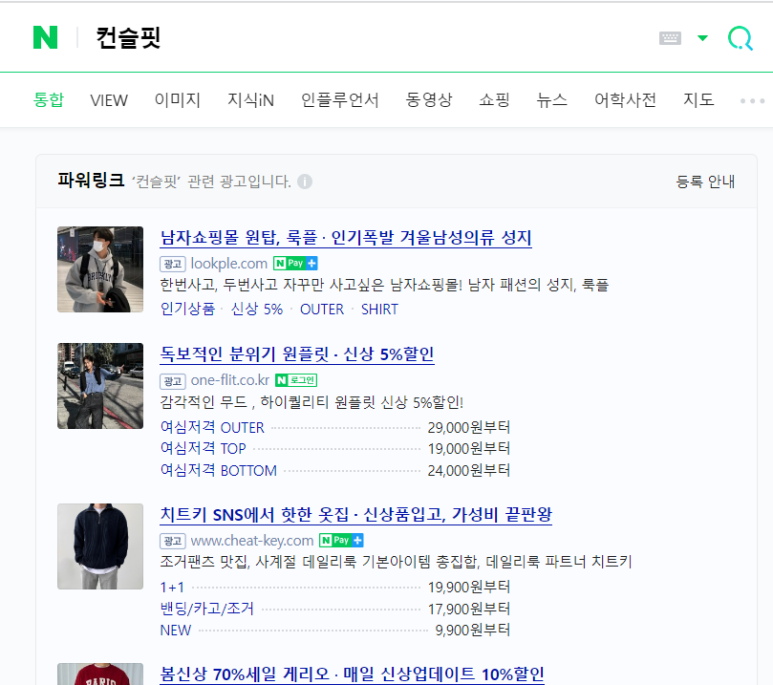Expand more tabs with three dots
773x685 pixels.
752,101
